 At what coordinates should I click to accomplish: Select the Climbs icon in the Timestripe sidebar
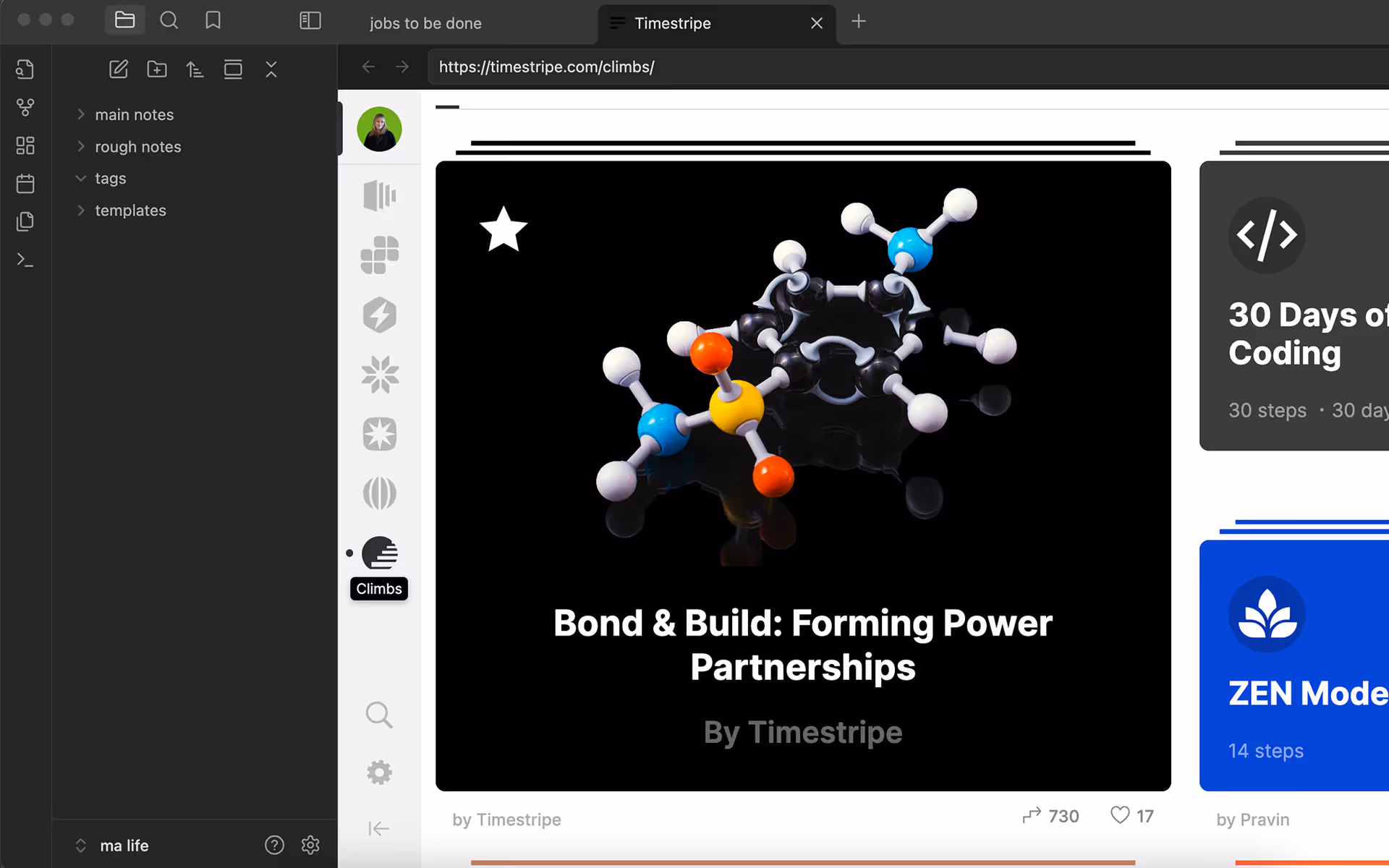(x=379, y=553)
